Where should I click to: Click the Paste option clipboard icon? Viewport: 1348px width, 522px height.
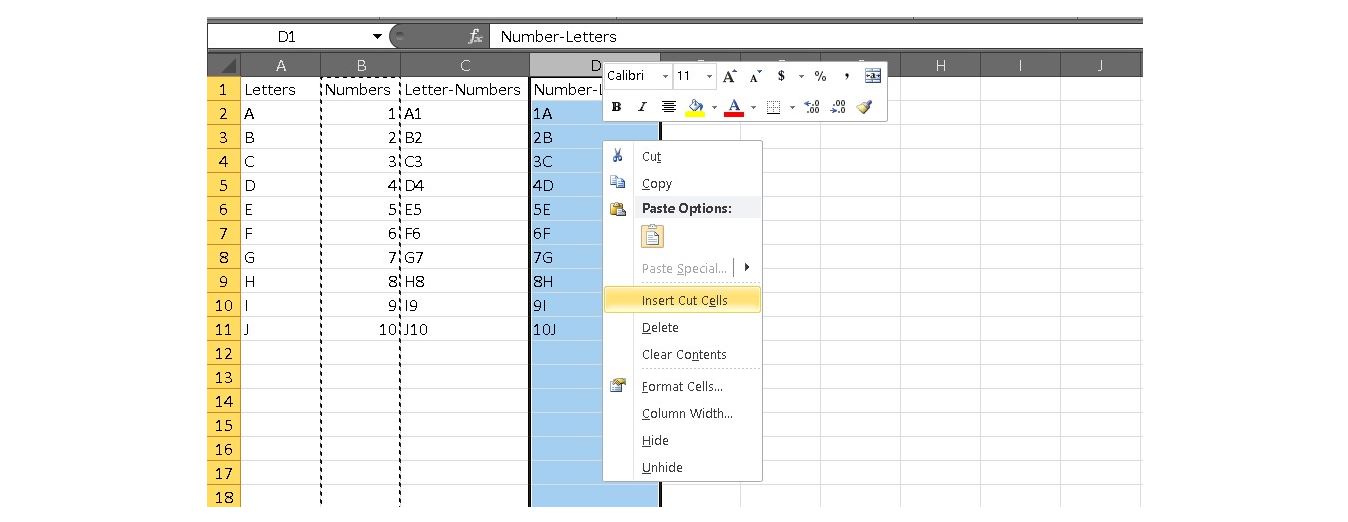coord(652,236)
